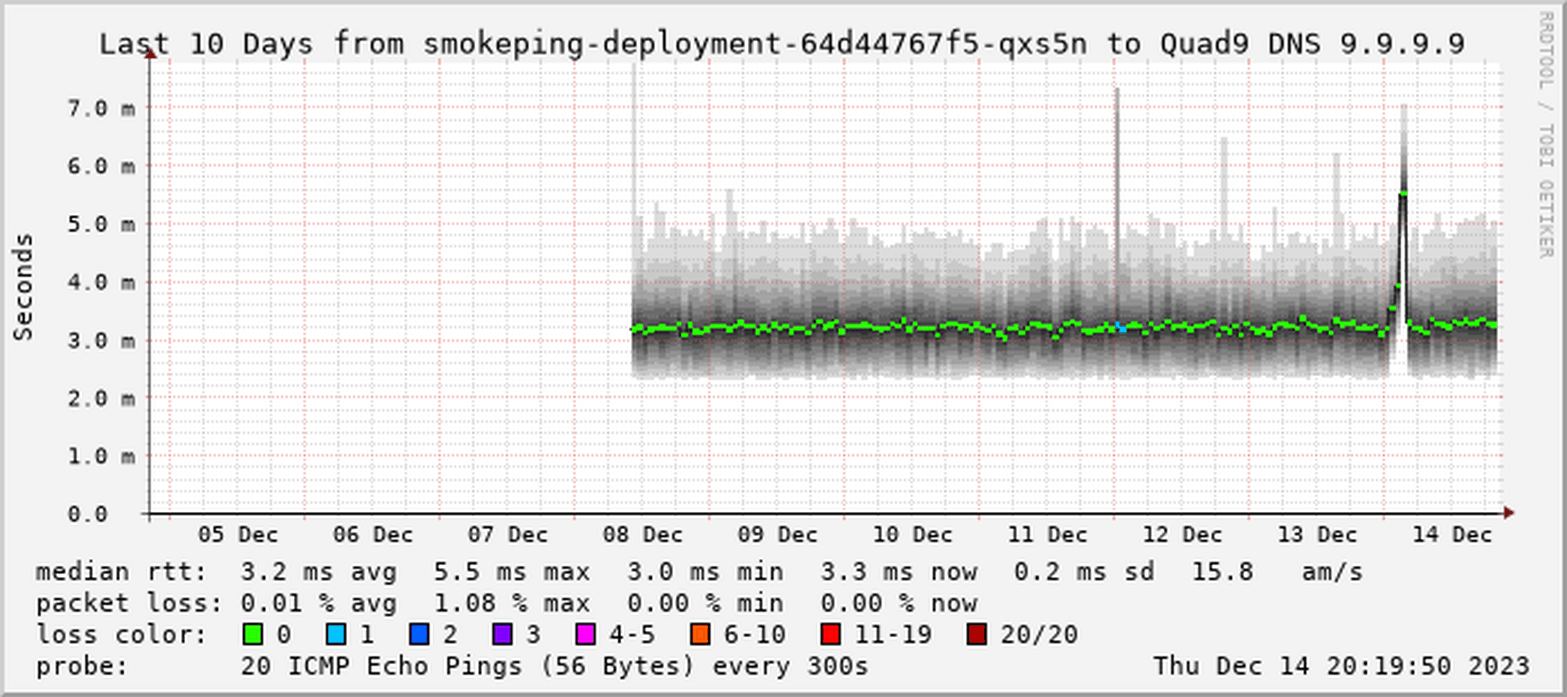1567x697 pixels.
Task: Click the '1.0 m' y-axis label
Action: pyautogui.click(x=100, y=456)
